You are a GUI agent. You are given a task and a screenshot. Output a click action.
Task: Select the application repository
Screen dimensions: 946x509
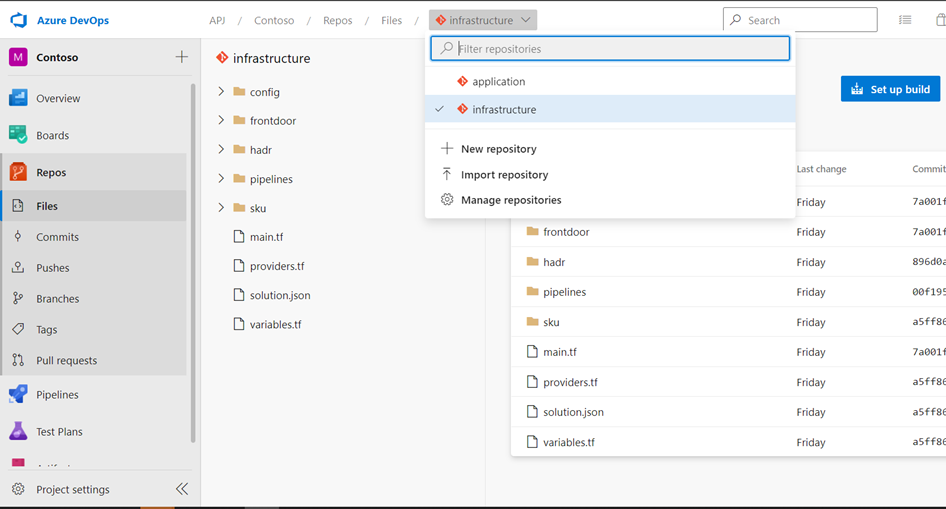(x=498, y=82)
